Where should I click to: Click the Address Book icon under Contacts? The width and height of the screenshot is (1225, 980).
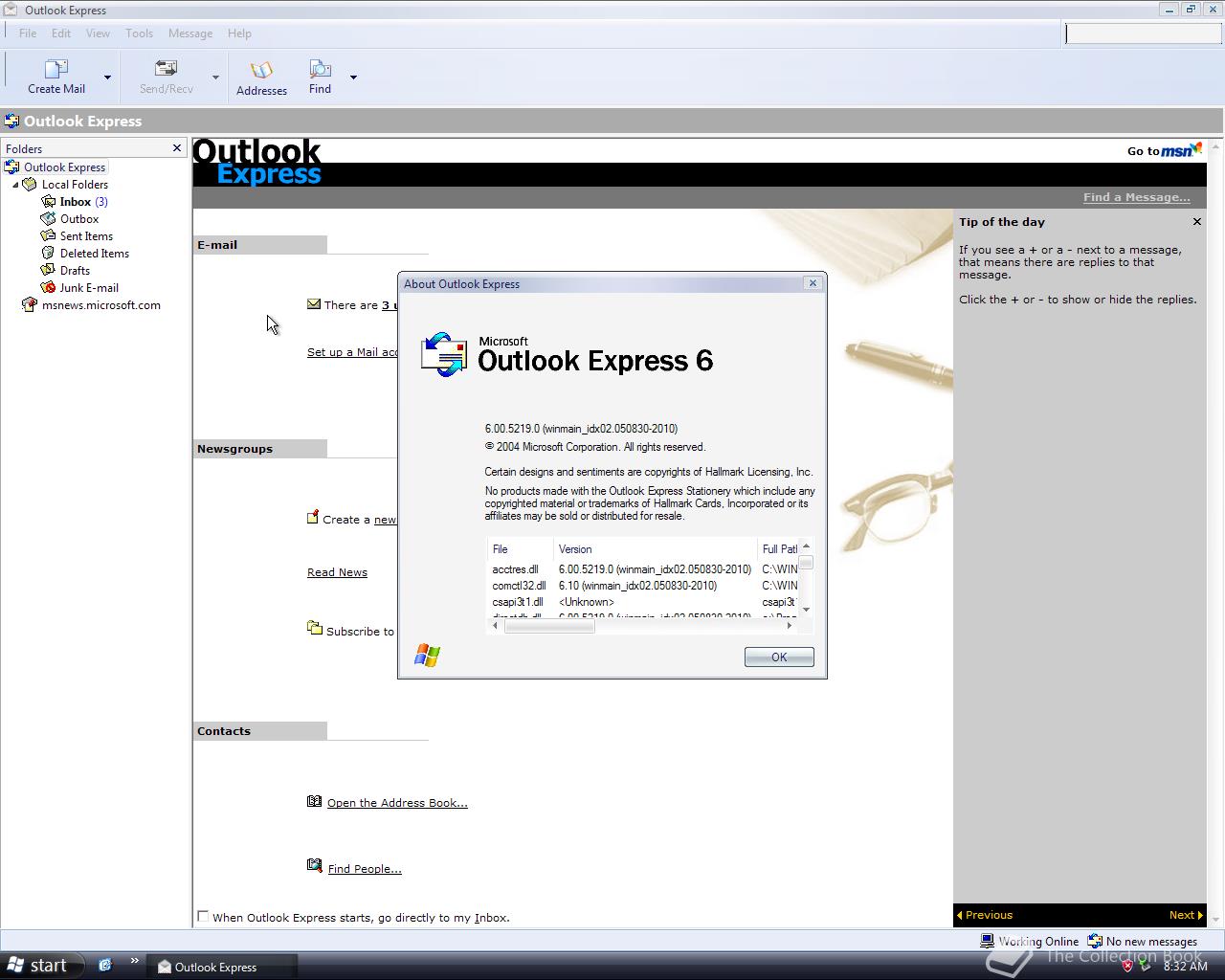point(314,801)
